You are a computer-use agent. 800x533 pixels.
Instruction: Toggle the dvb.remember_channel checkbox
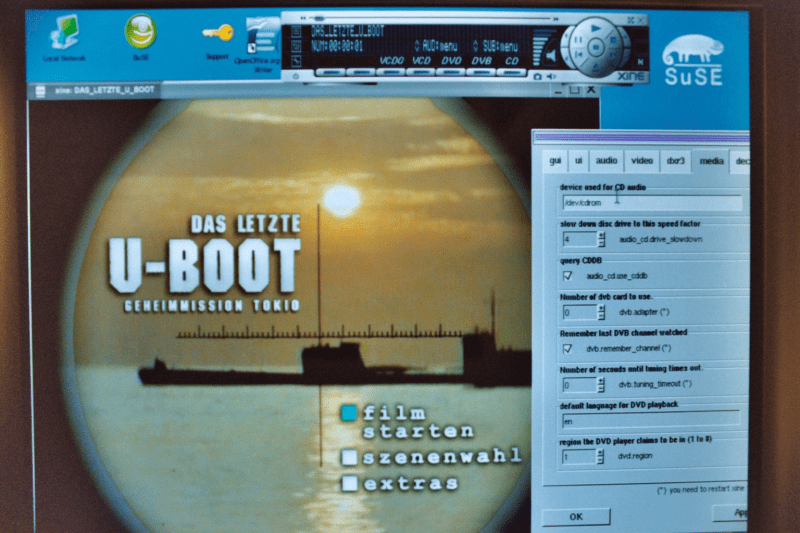pyautogui.click(x=567, y=349)
